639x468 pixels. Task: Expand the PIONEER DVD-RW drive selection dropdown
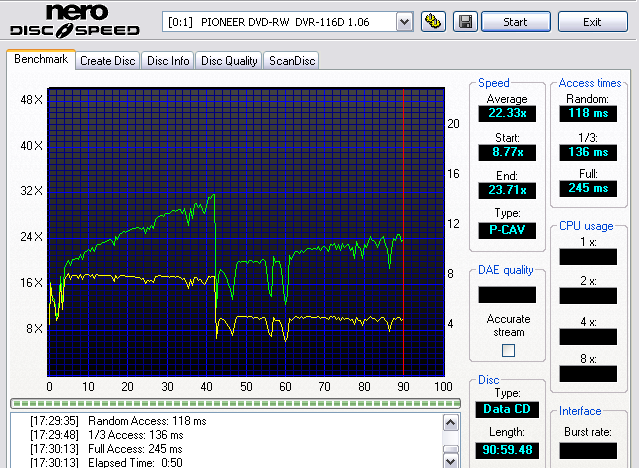tap(404, 21)
